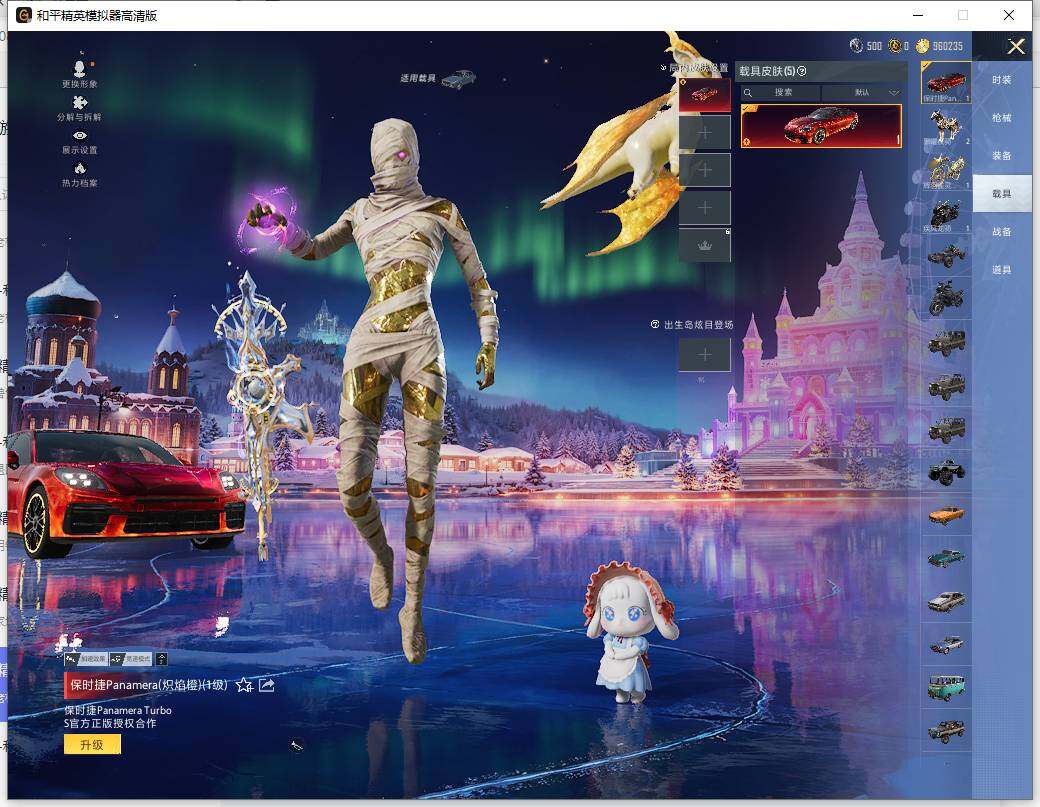
Task: Switch to the 时装 (outfits) tab
Action: (x=1002, y=80)
